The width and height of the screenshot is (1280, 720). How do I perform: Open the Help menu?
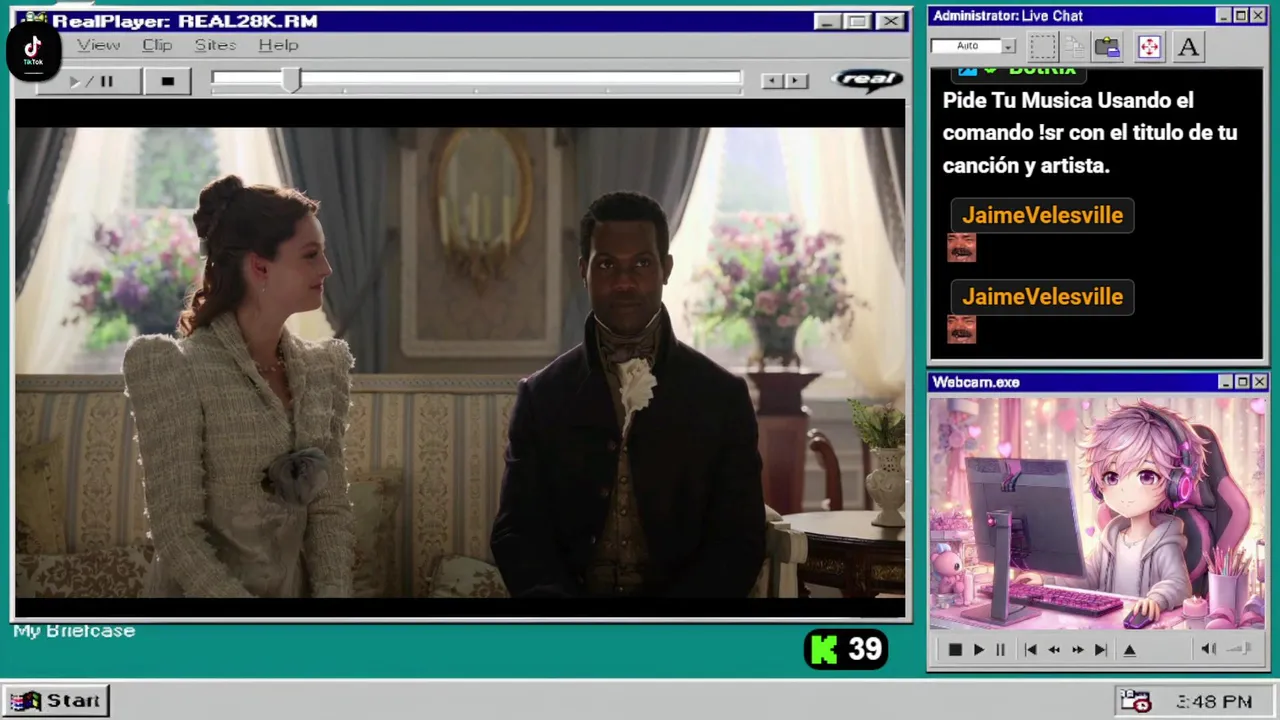coord(278,45)
